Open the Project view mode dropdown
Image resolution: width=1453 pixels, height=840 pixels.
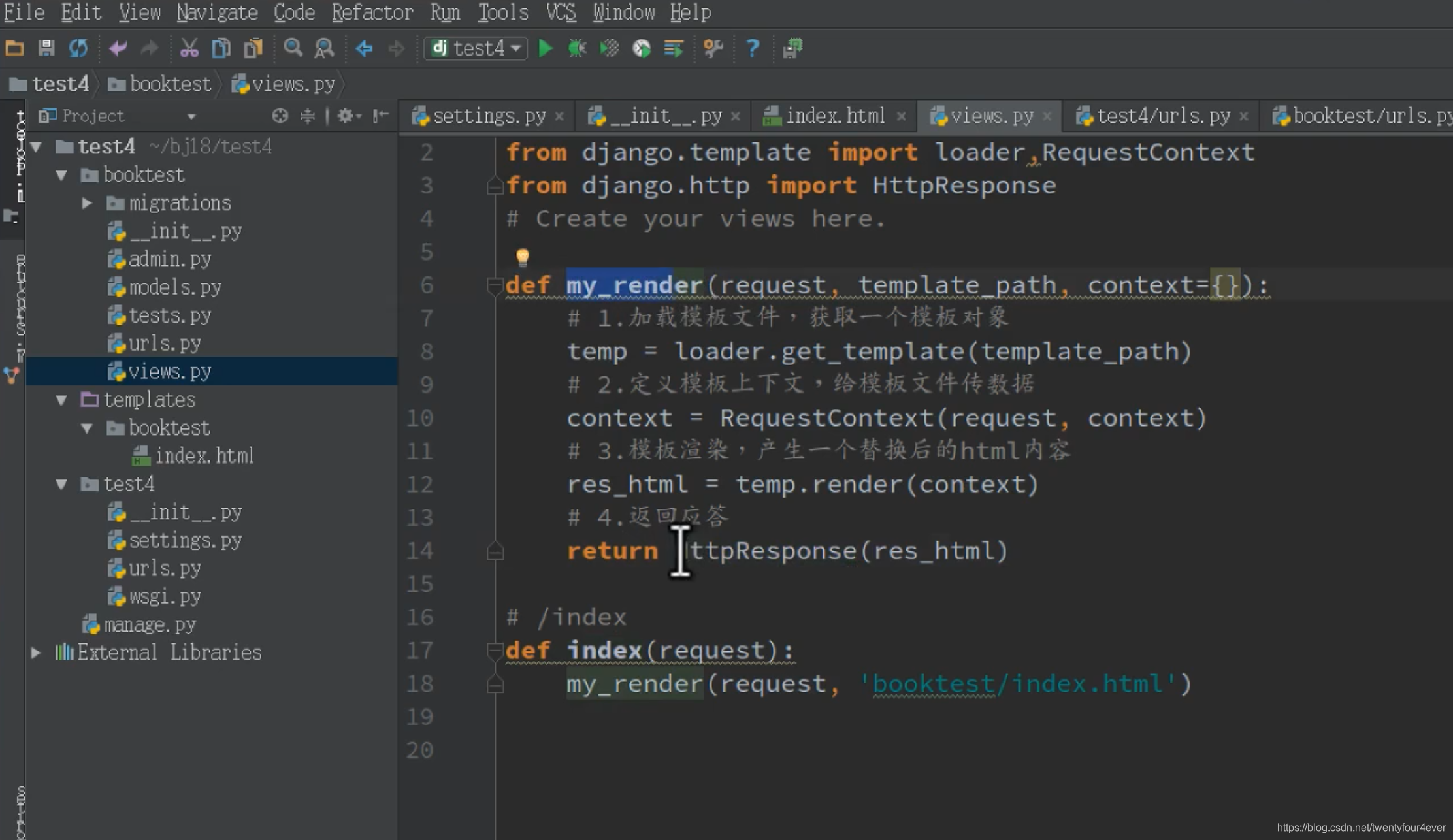click(191, 117)
